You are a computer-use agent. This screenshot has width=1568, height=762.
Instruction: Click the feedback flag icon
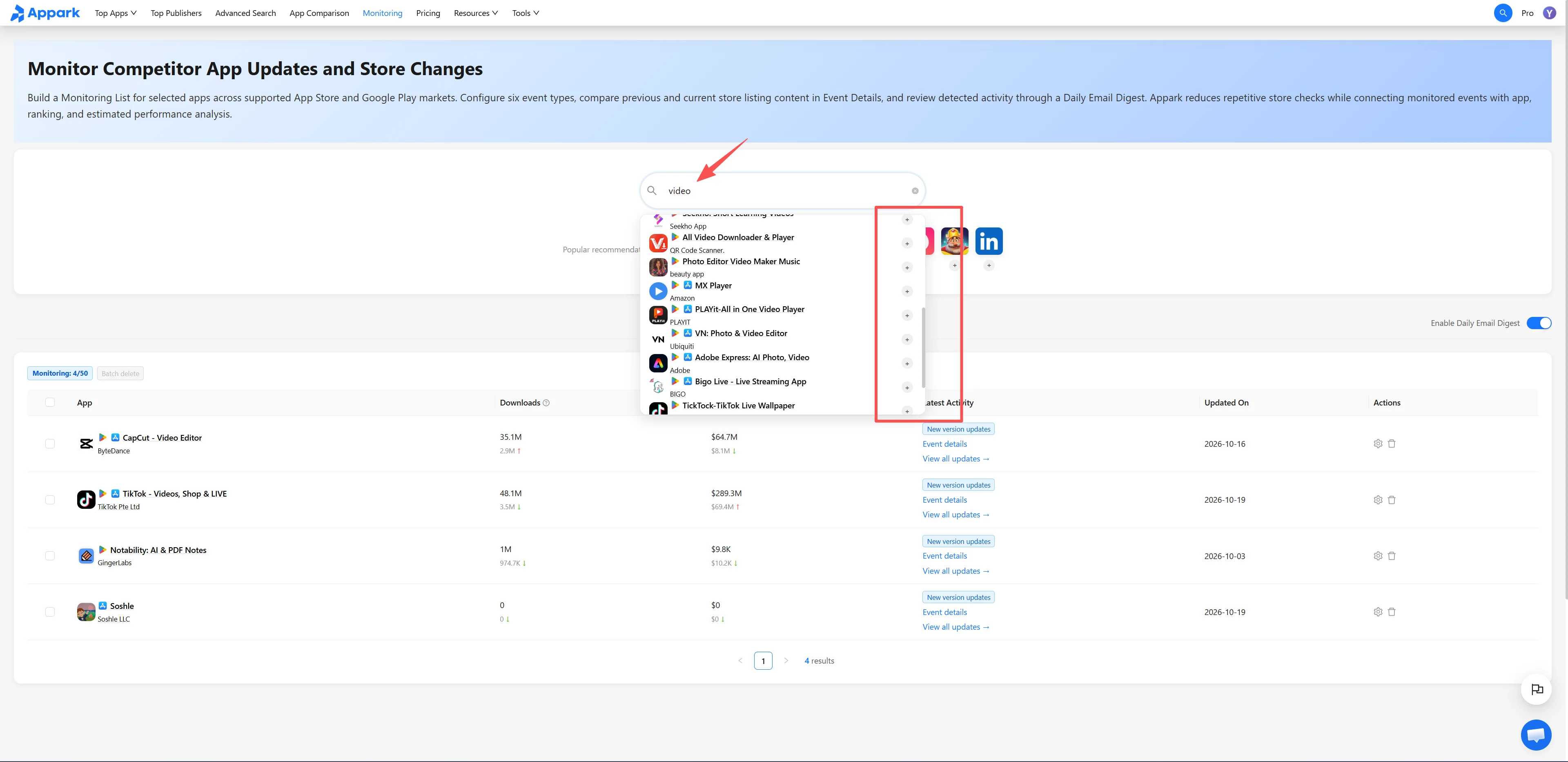pos(1537,690)
